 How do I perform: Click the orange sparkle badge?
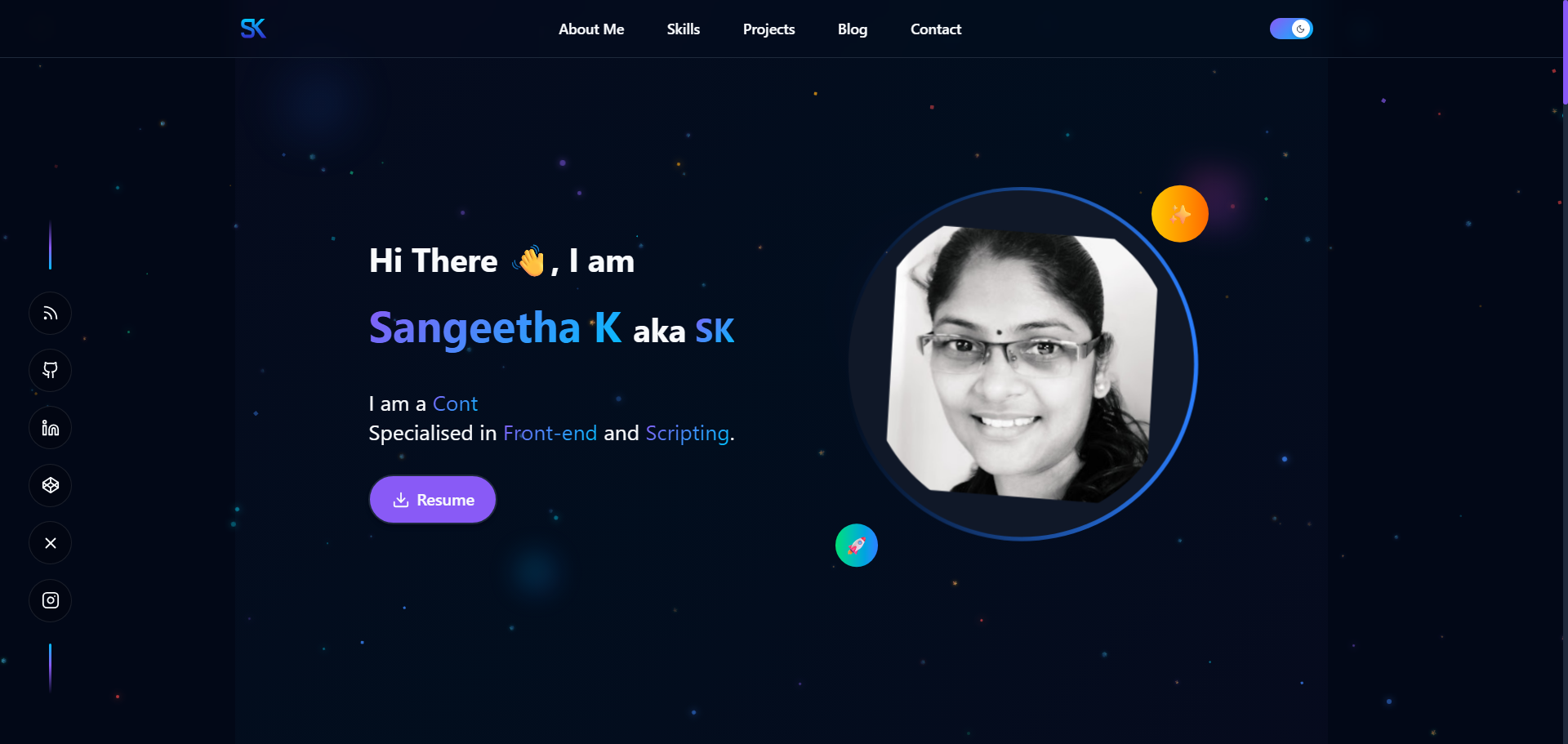tap(1179, 214)
